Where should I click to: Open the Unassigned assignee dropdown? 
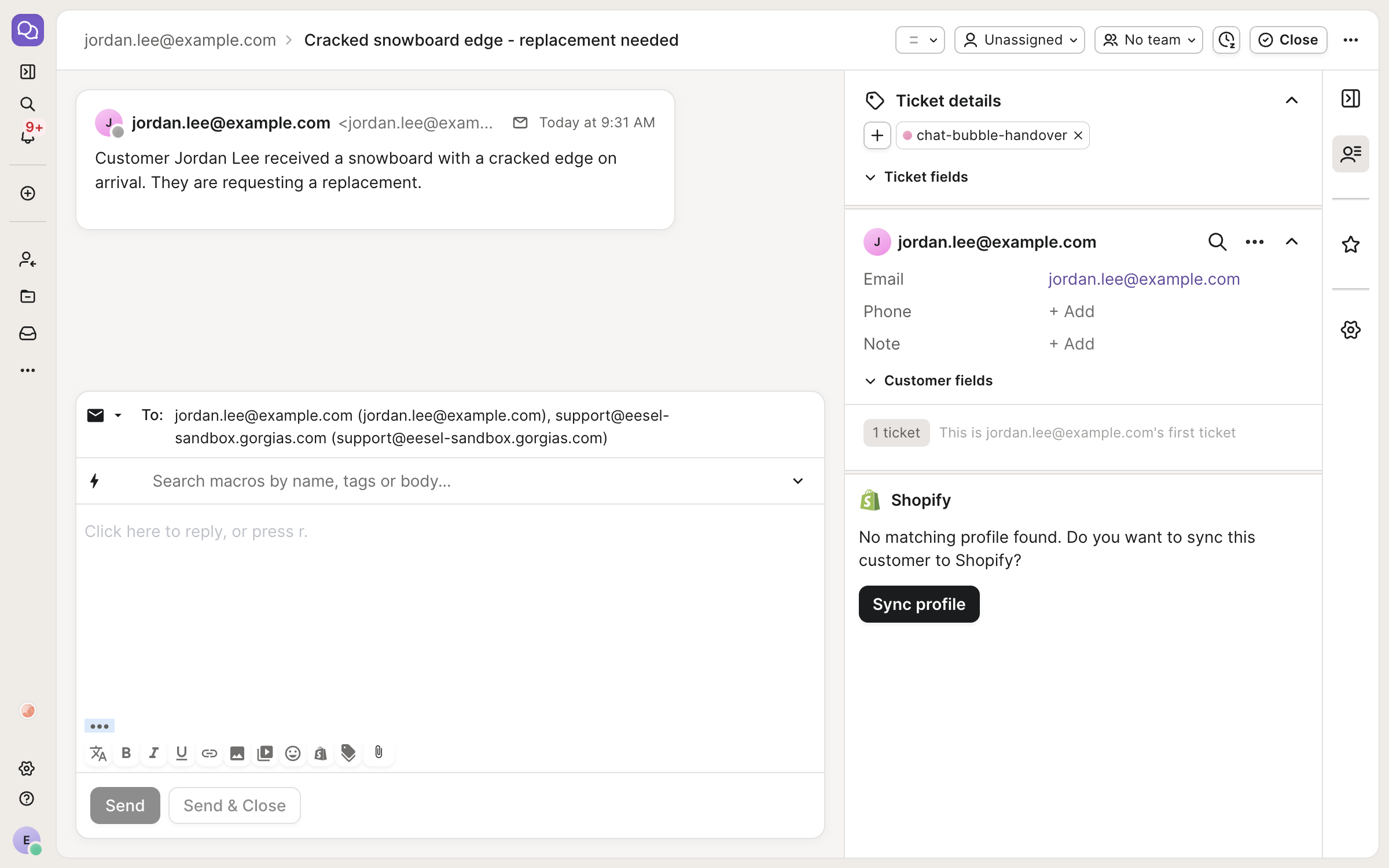coord(1020,40)
